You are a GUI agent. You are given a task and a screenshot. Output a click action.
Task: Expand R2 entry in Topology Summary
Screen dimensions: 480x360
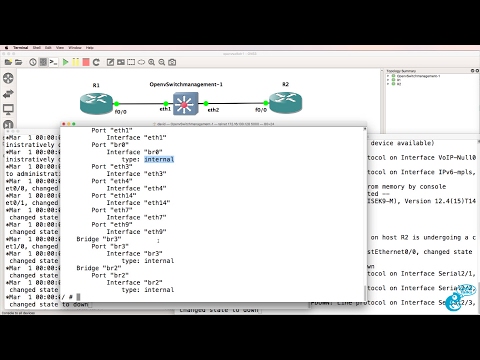click(x=388, y=84)
